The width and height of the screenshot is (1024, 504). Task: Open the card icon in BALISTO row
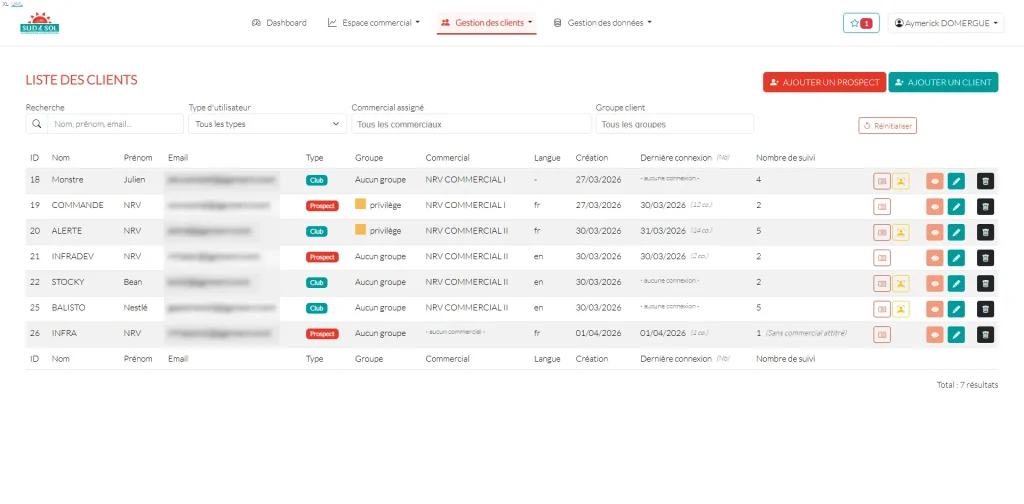882,309
